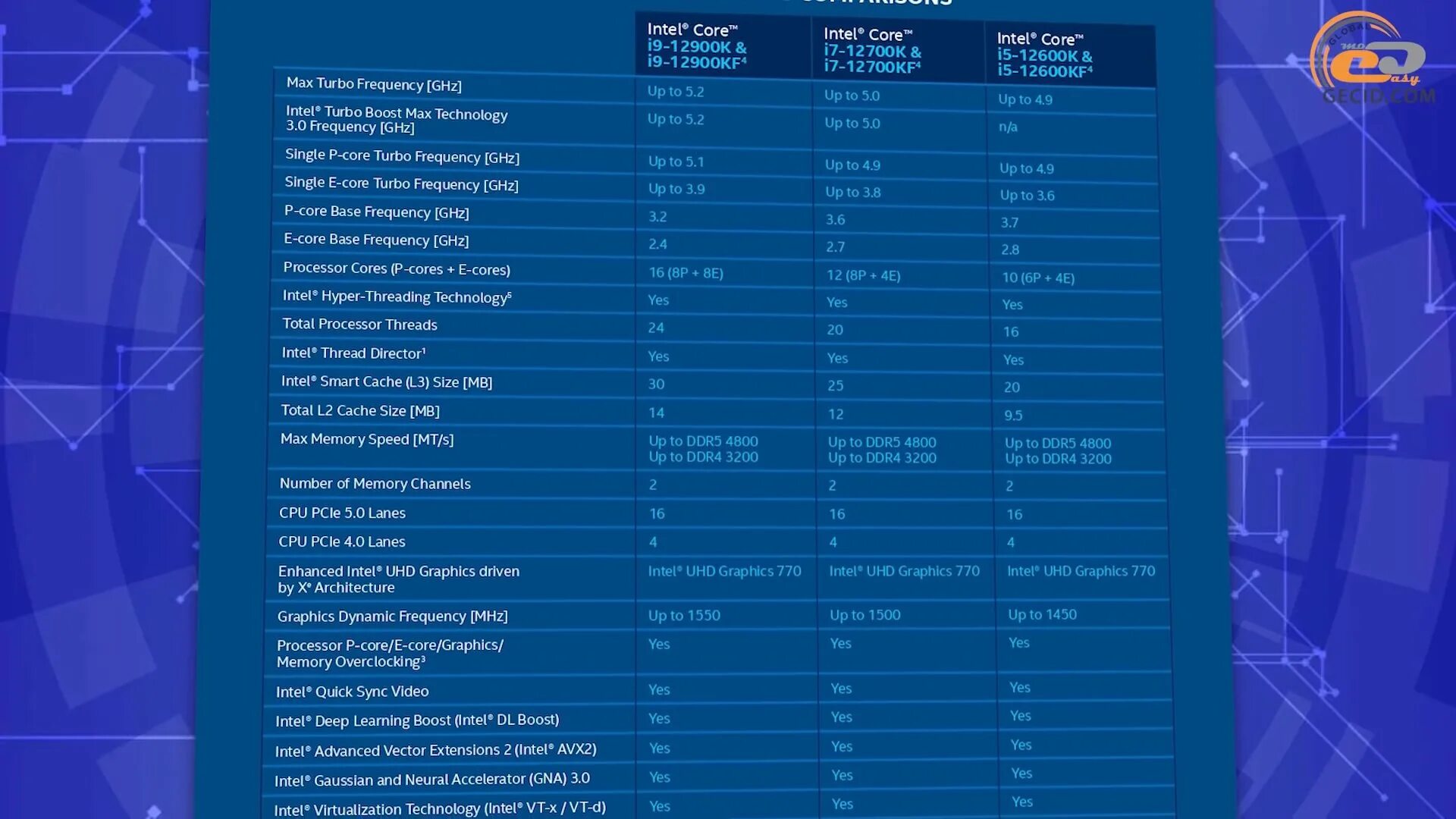This screenshot has height=819, width=1456.
Task: Click the Intel Turbo Boost Max Technology 3.0 label
Action: (x=397, y=119)
